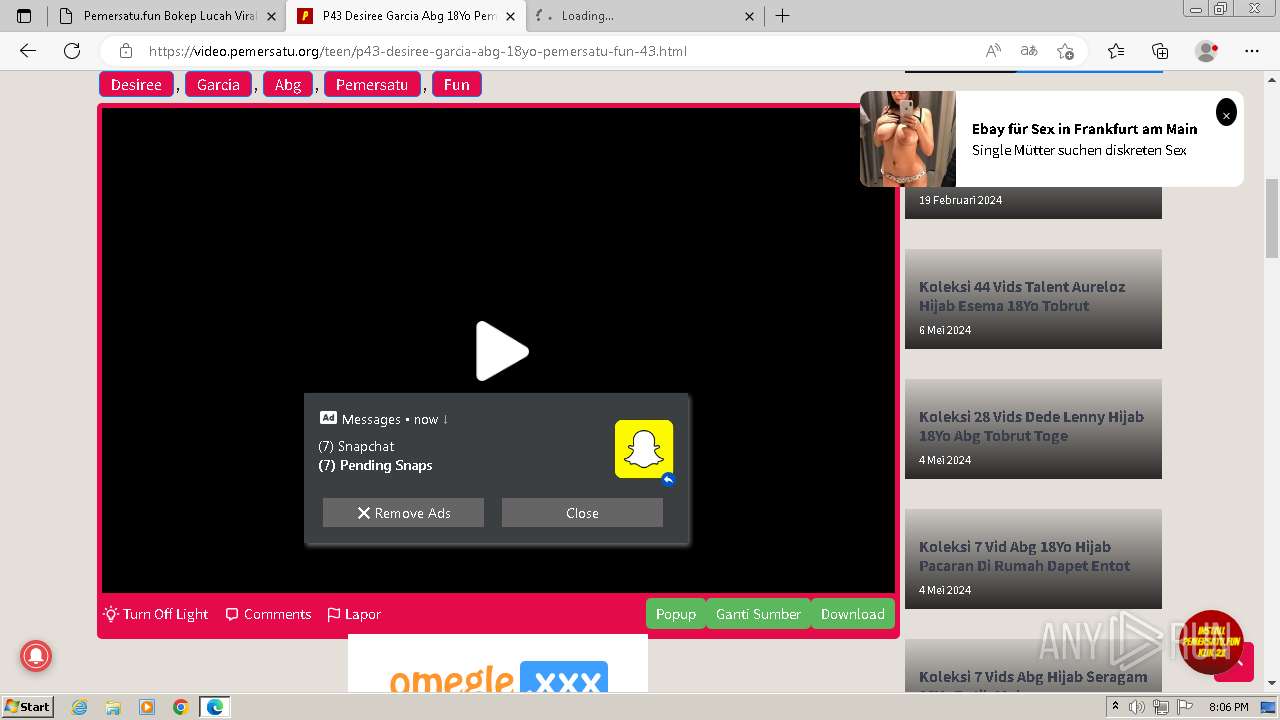
Task: Click the taskbar clock showing 8:06 PM
Action: pyautogui.click(x=1228, y=707)
